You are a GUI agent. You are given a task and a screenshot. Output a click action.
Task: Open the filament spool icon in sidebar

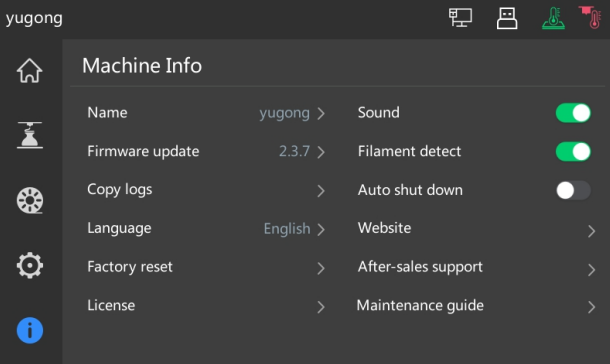pos(30,201)
